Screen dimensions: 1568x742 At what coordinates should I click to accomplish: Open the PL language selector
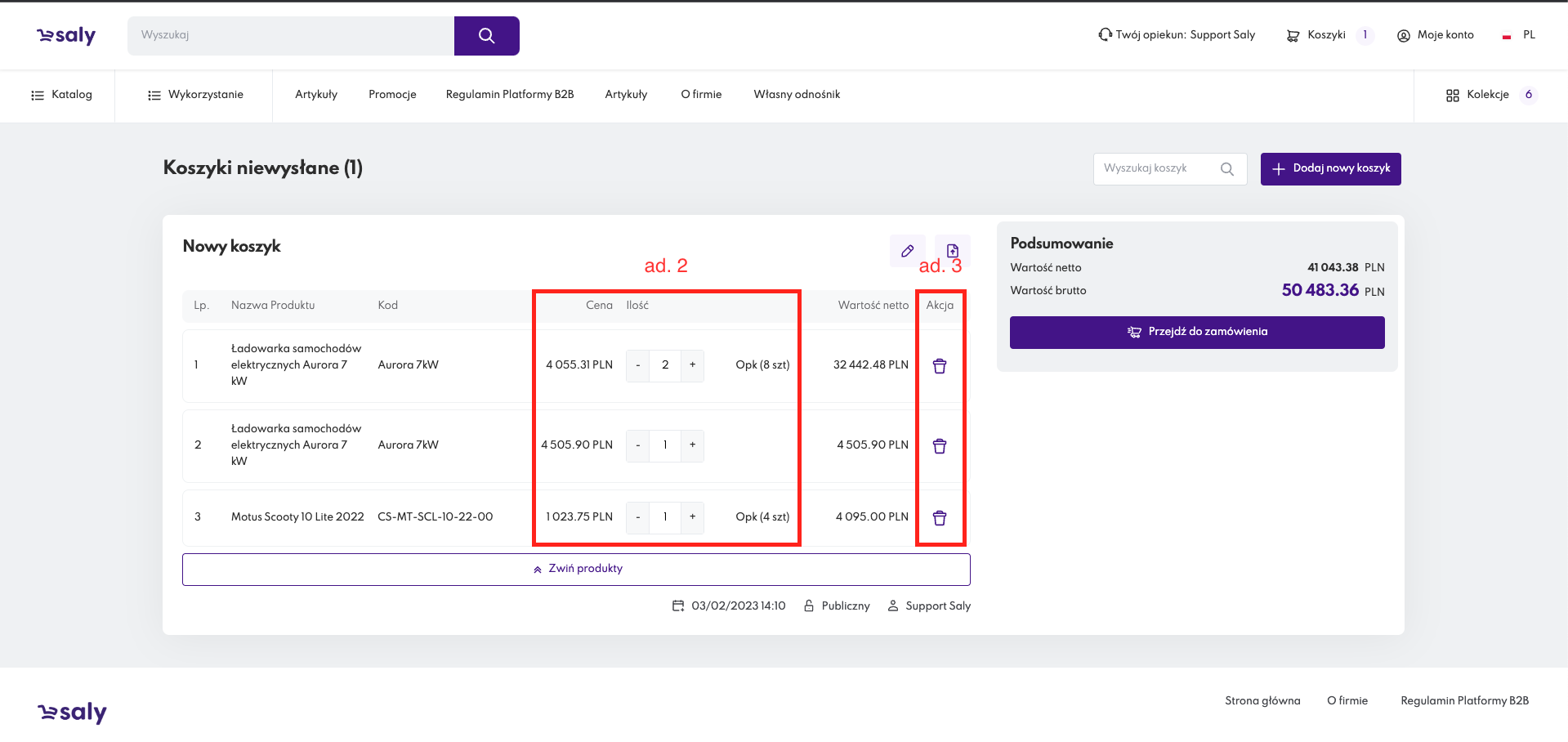coord(1519,35)
